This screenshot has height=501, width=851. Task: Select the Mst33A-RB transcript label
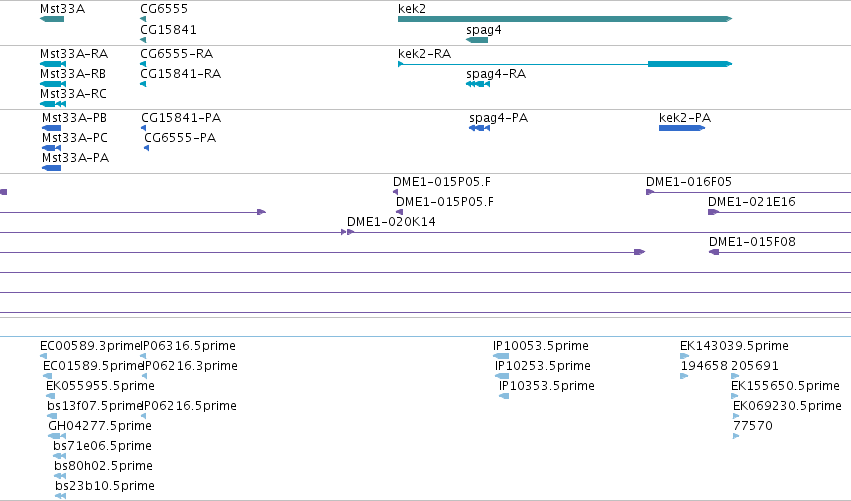[73, 74]
